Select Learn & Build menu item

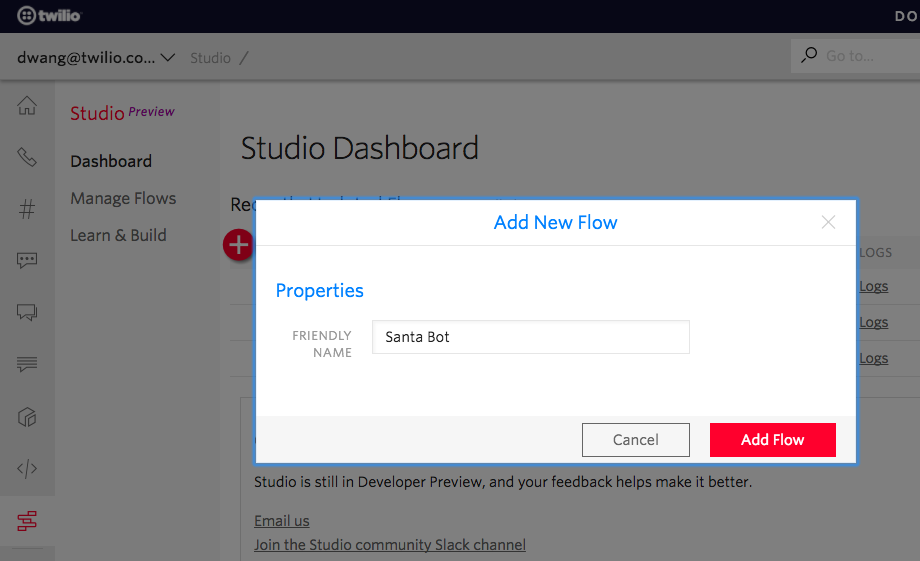pyautogui.click(x=119, y=235)
